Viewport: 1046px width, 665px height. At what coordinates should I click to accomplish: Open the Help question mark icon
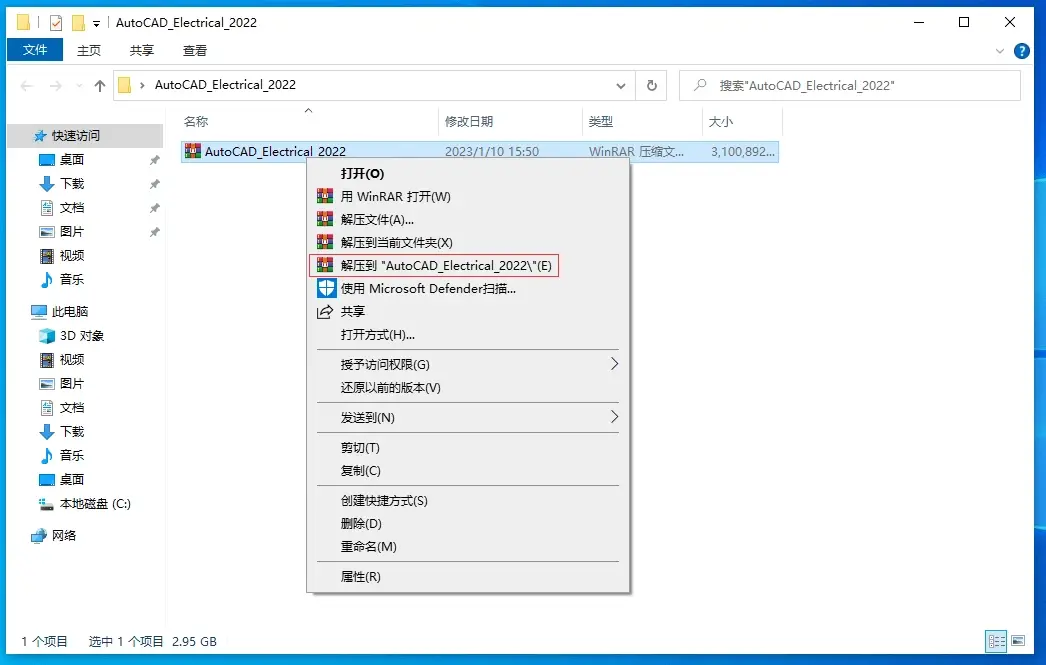point(1021,51)
